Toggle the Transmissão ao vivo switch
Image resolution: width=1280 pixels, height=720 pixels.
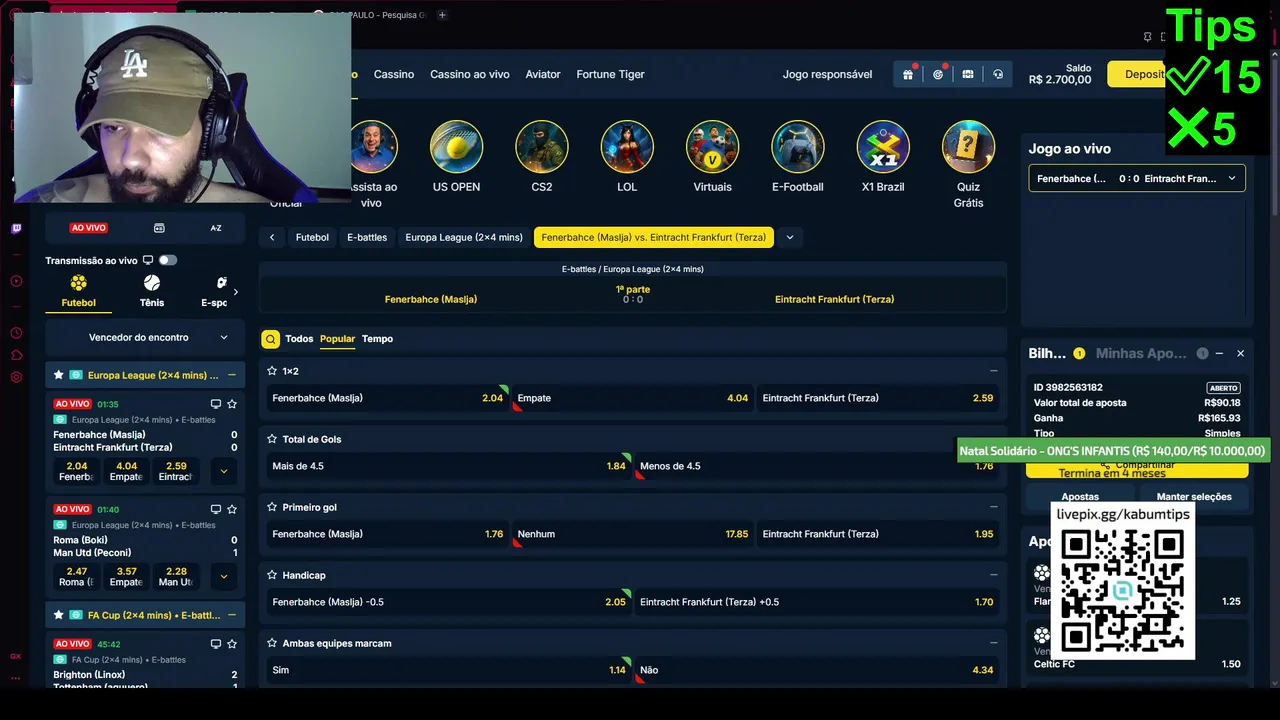167,260
